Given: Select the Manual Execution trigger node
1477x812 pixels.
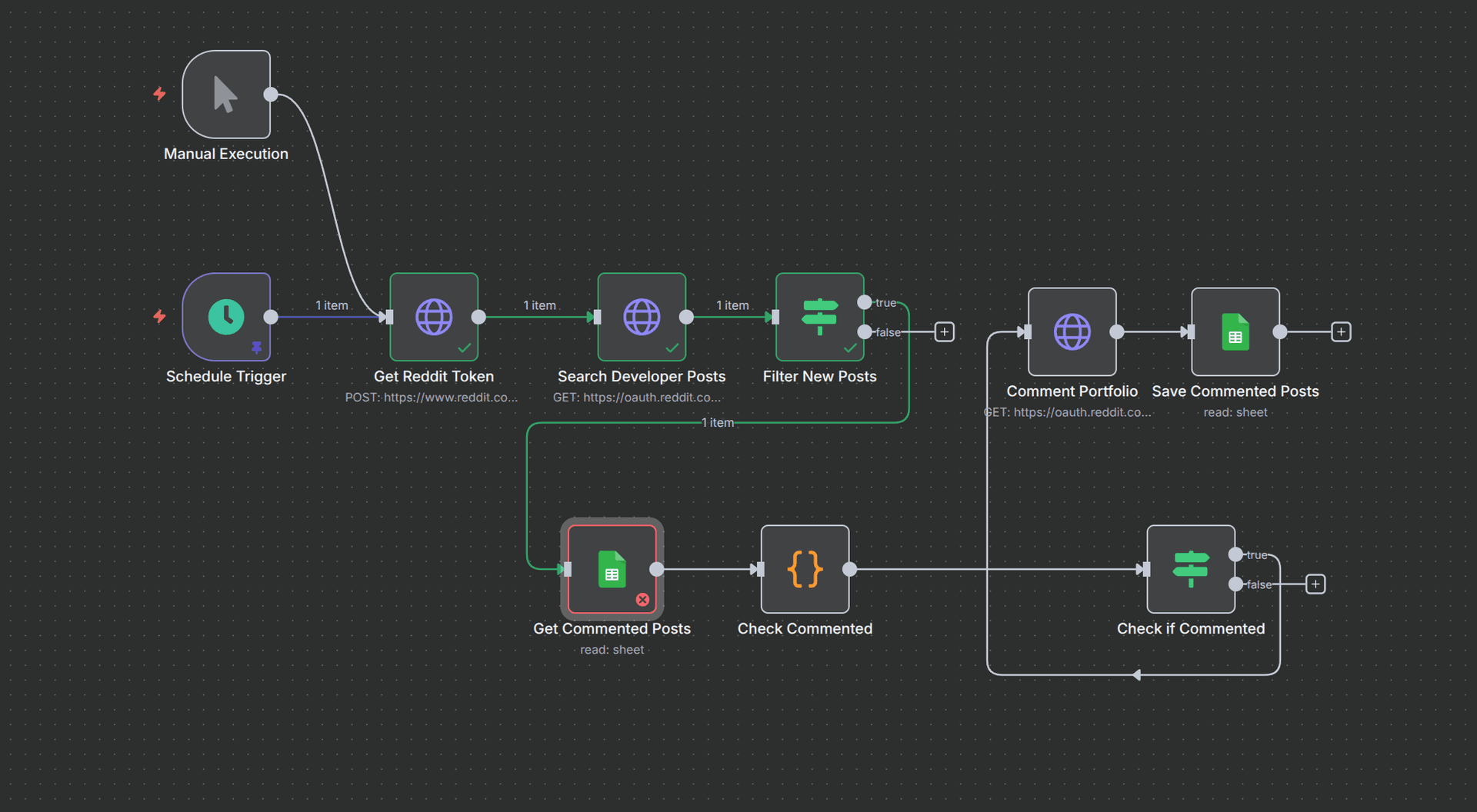Looking at the screenshot, I should pyautogui.click(x=226, y=95).
